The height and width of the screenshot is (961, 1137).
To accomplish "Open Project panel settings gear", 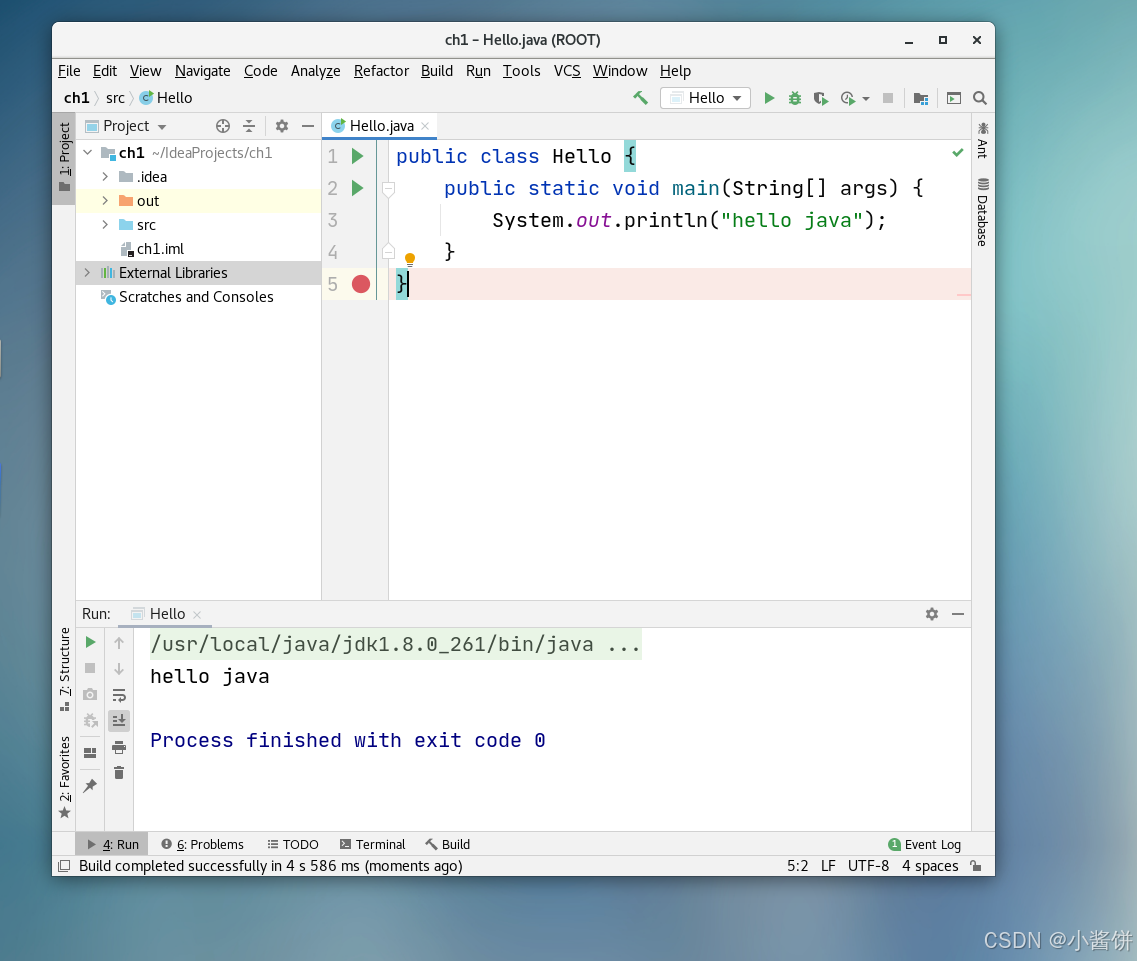I will [x=282, y=126].
